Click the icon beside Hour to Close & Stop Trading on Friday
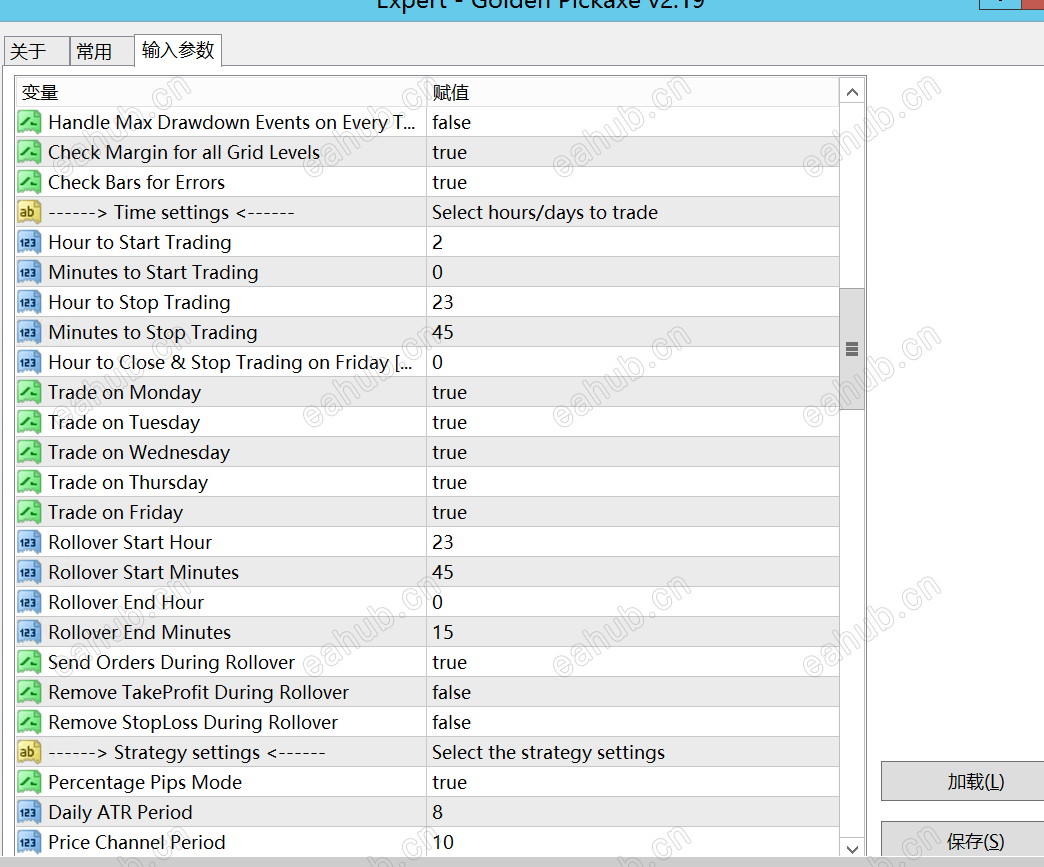Viewport: 1044px width, 867px height. point(29,362)
